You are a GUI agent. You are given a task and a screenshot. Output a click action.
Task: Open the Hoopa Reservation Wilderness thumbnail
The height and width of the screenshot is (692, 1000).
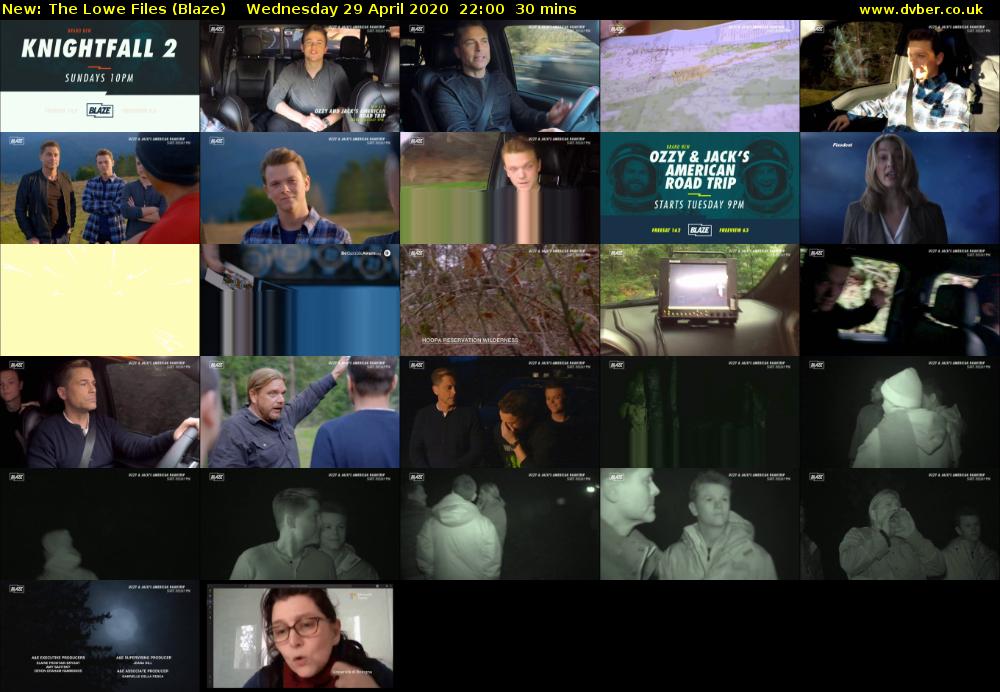click(500, 300)
